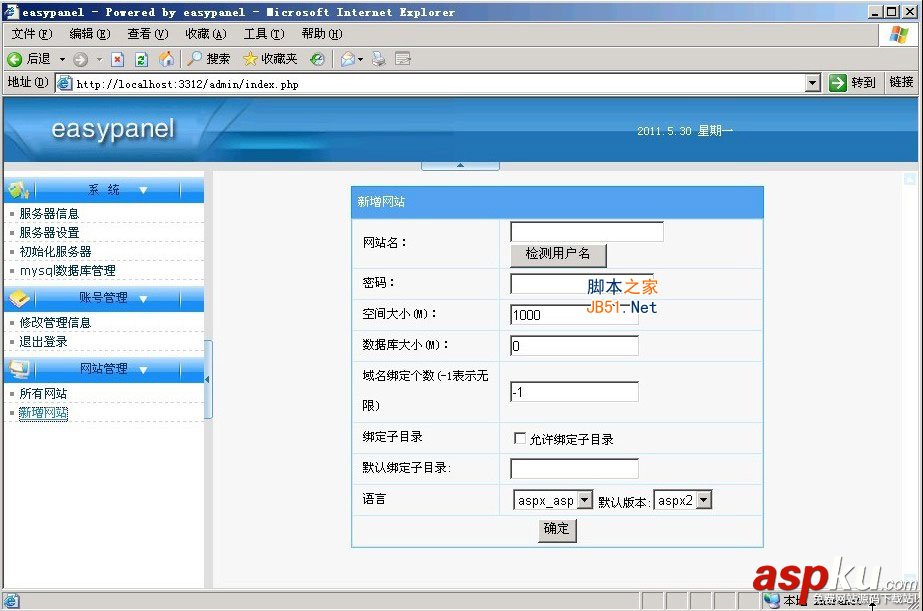Click the 系统 section globe icon

click(16, 190)
